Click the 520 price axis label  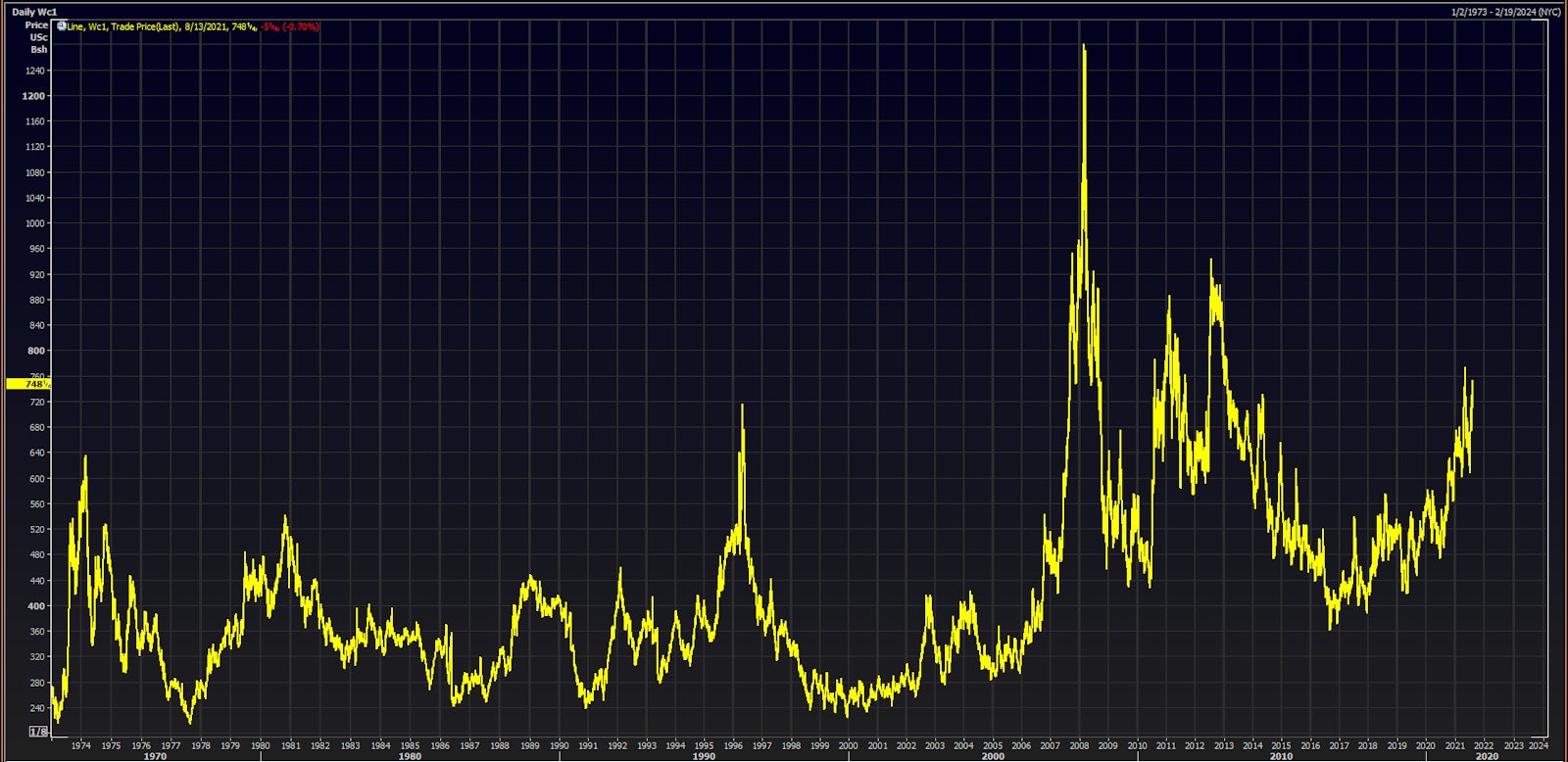pyautogui.click(x=37, y=530)
